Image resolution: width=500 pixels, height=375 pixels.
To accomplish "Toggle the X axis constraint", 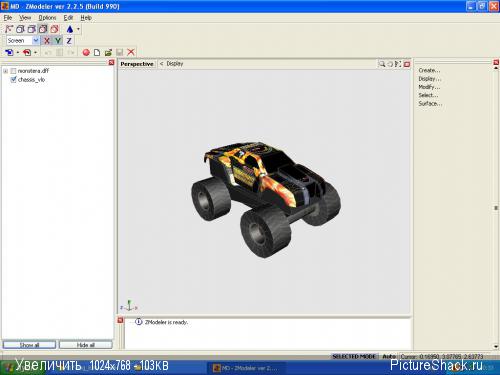I will tap(47, 41).
